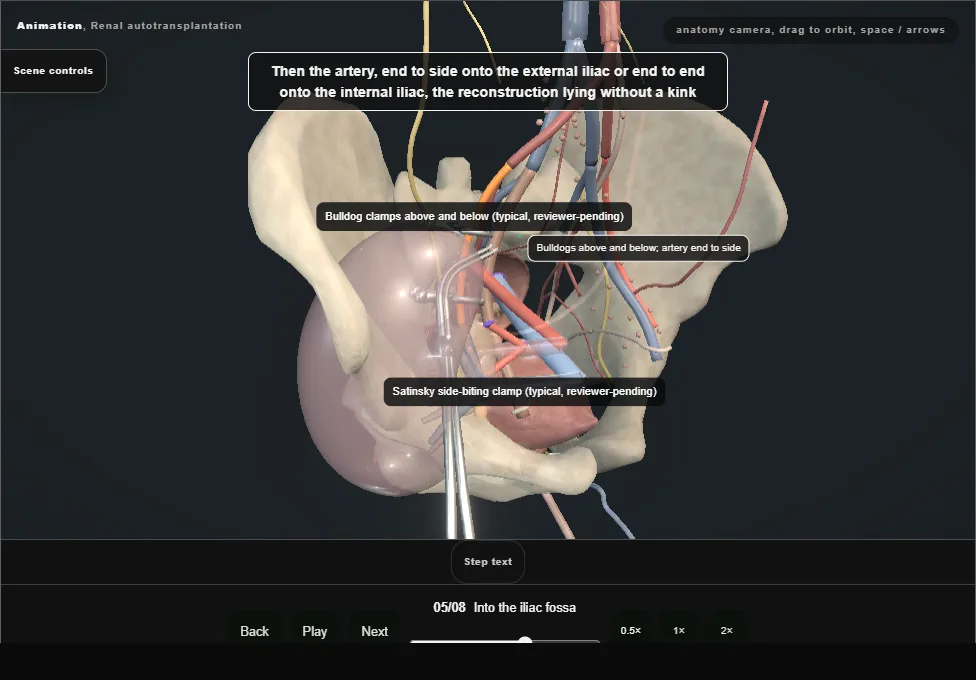Go to previous step with Back

(x=255, y=631)
